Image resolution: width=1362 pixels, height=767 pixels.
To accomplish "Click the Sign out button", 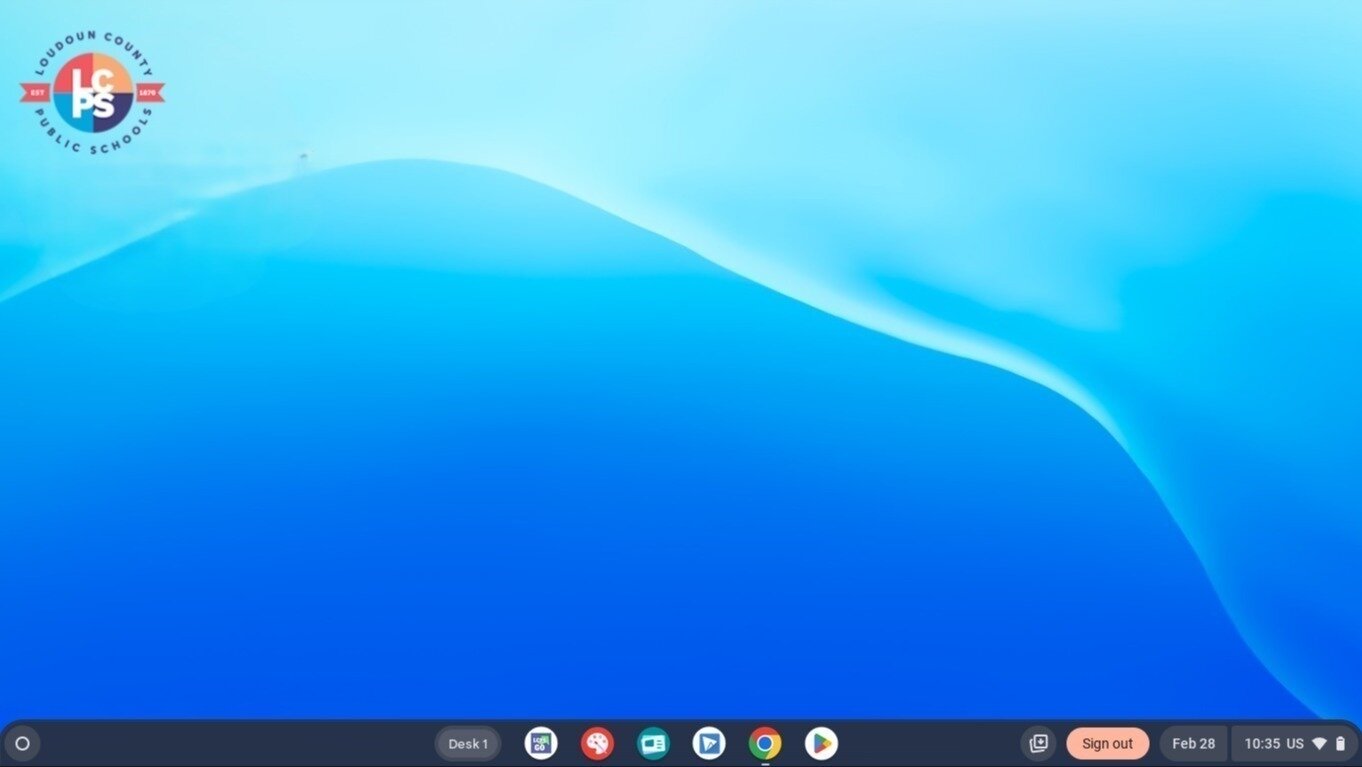I will (1107, 744).
